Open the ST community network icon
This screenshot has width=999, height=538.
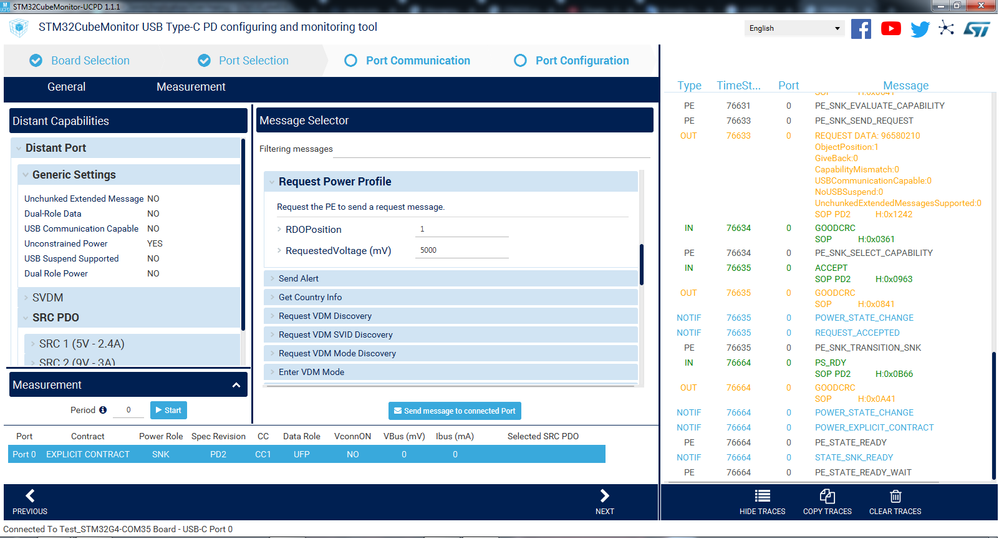[946, 28]
